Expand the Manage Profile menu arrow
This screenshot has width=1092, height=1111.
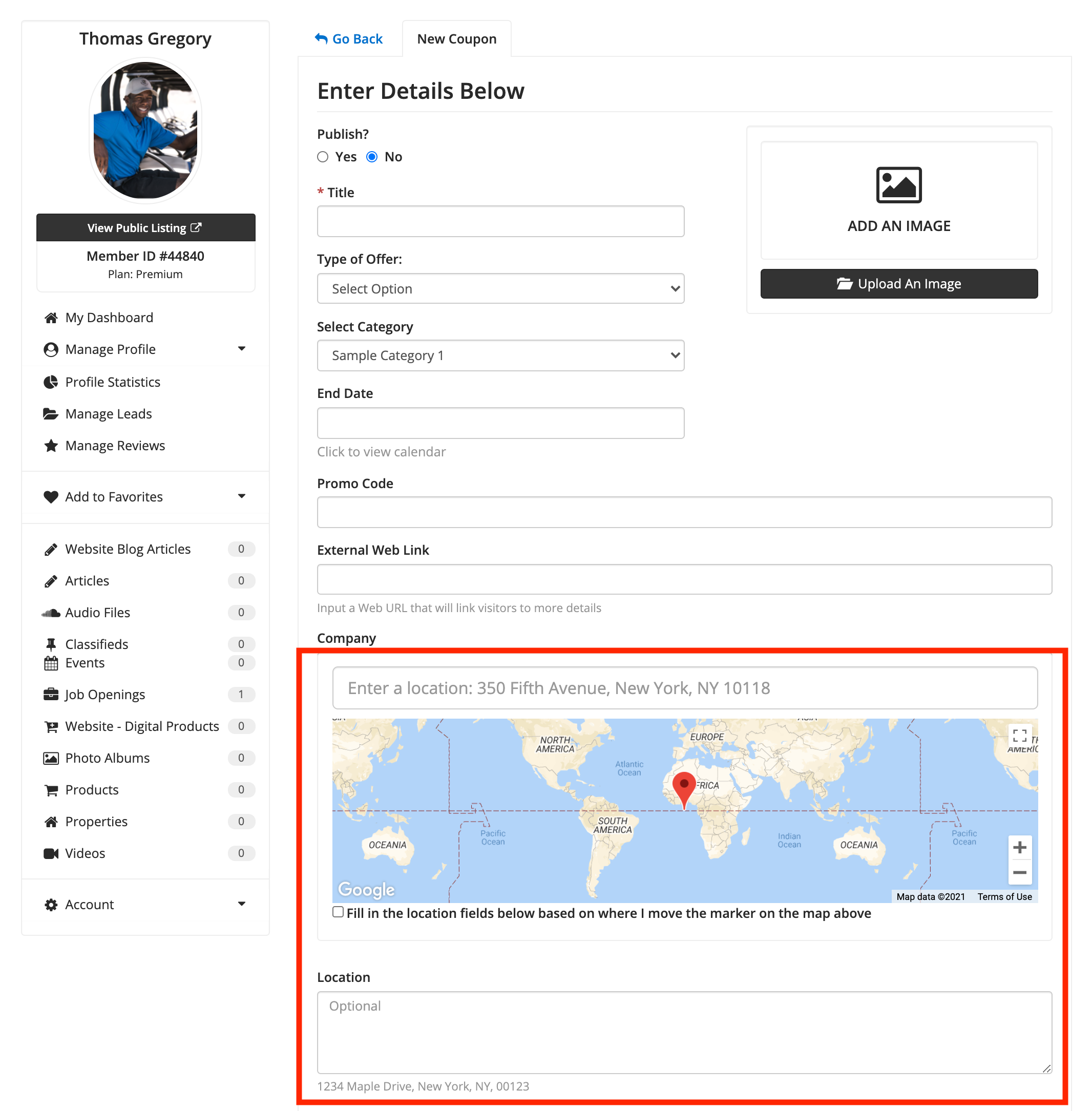(241, 349)
